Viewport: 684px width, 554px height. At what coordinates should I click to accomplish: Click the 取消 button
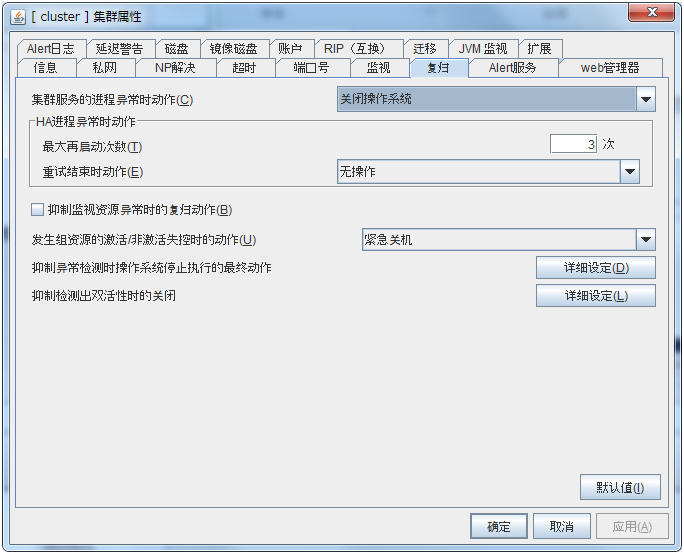(x=562, y=527)
